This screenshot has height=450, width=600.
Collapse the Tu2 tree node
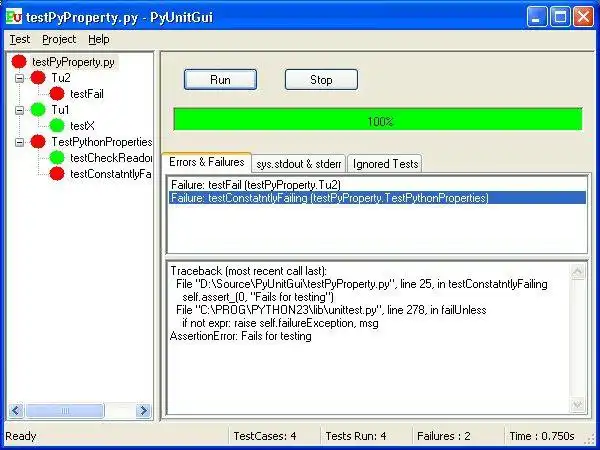(19, 78)
